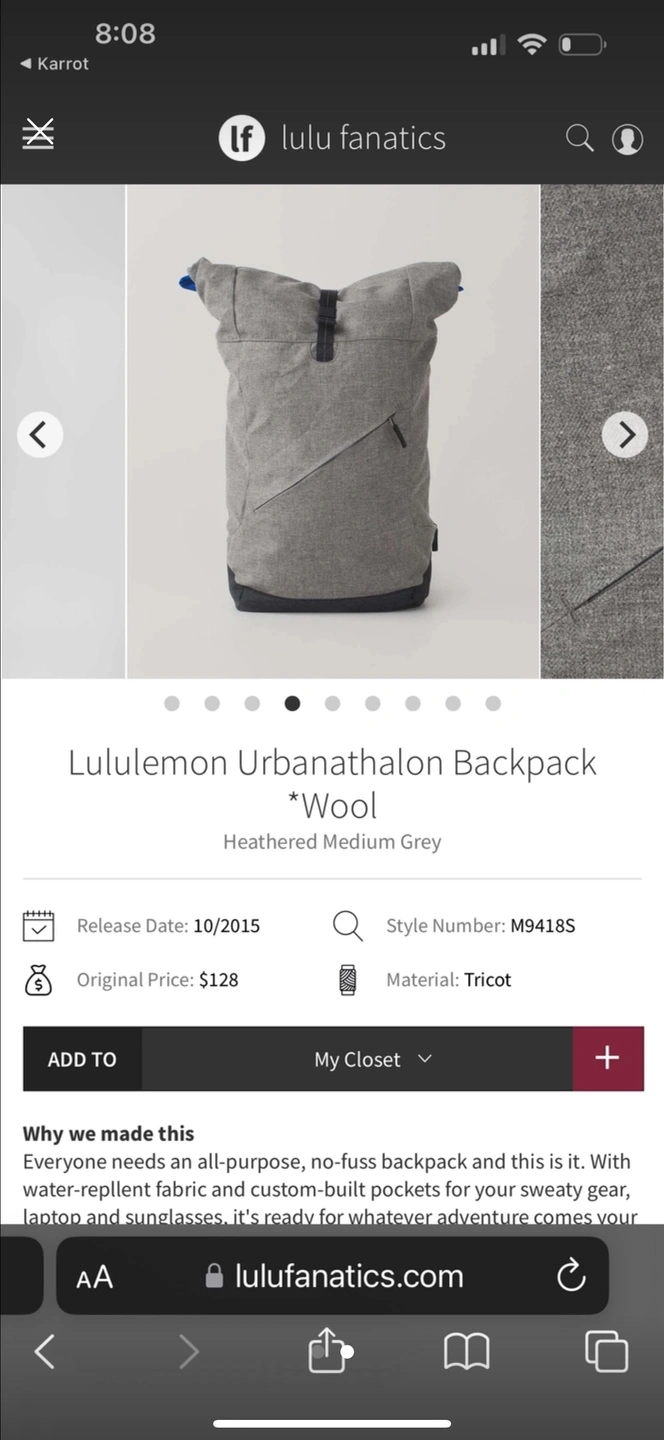The height and width of the screenshot is (1440, 664).
Task: Show the previous product image
Action: (x=39, y=435)
